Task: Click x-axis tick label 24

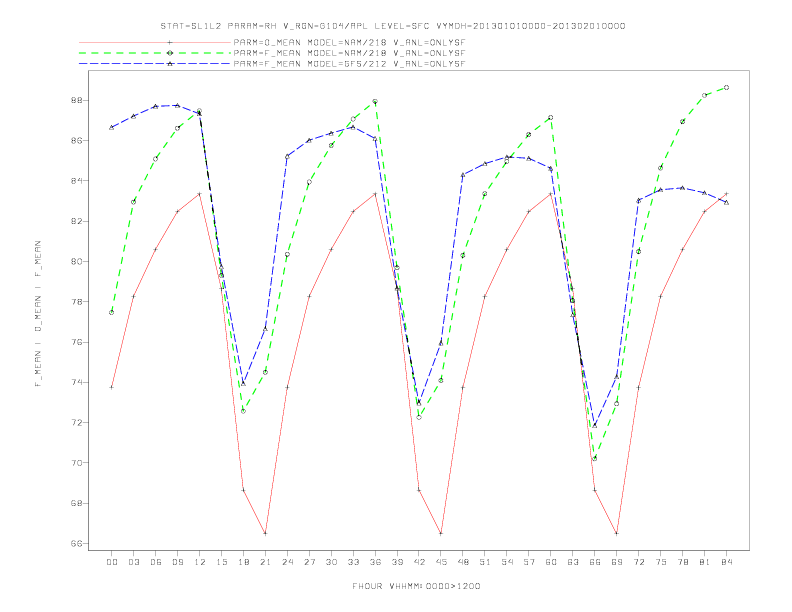Action: tap(287, 562)
